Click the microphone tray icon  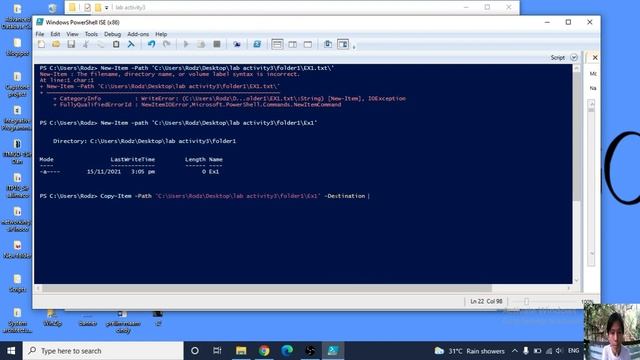click(x=526, y=351)
